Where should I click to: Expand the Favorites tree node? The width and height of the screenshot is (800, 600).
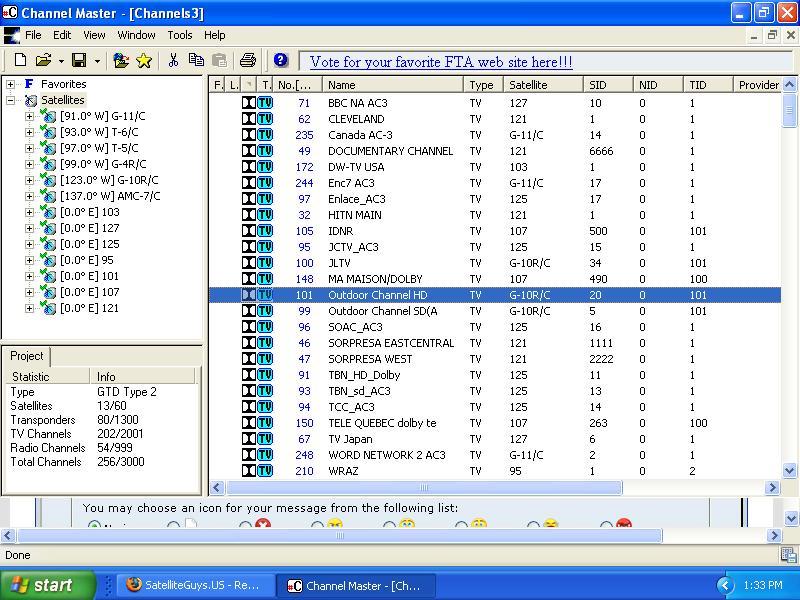coord(11,84)
